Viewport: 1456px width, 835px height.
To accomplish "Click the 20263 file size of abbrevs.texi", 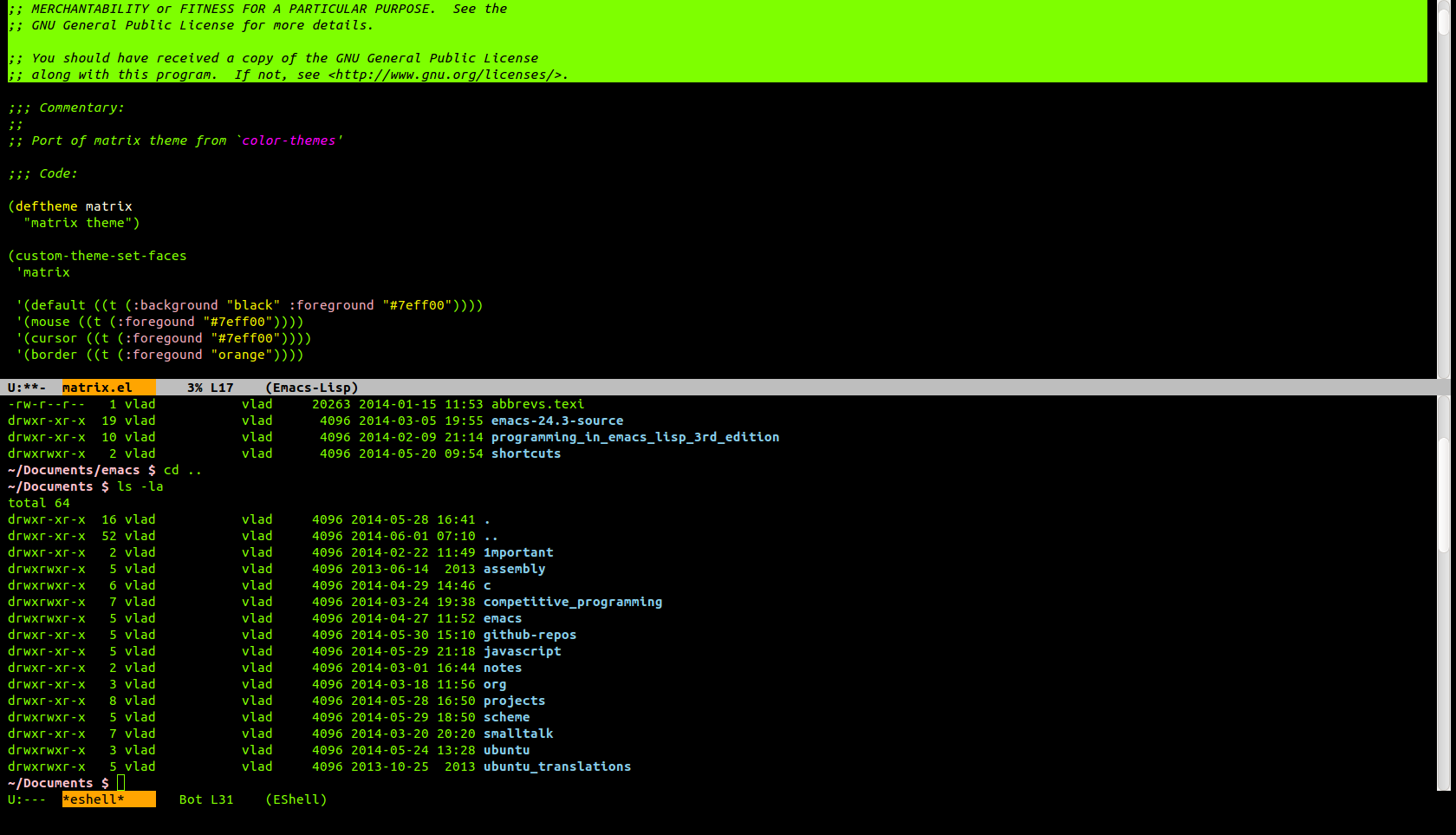I will click(x=331, y=404).
